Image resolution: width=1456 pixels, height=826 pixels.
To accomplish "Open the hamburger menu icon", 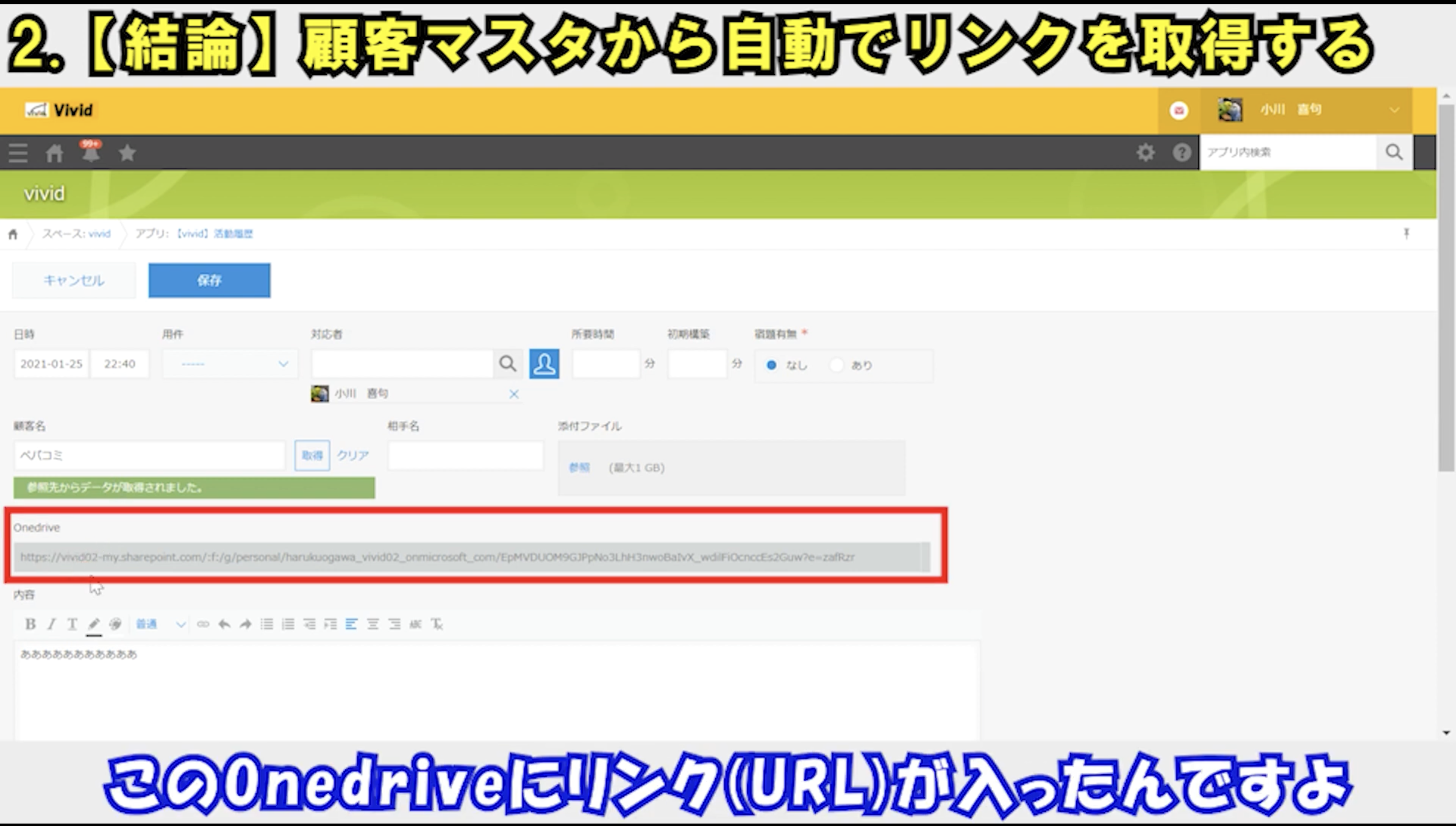I will coord(18,153).
